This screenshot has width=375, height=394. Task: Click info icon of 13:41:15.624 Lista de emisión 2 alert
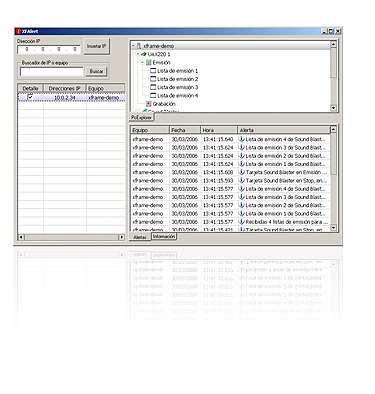[x=242, y=156]
